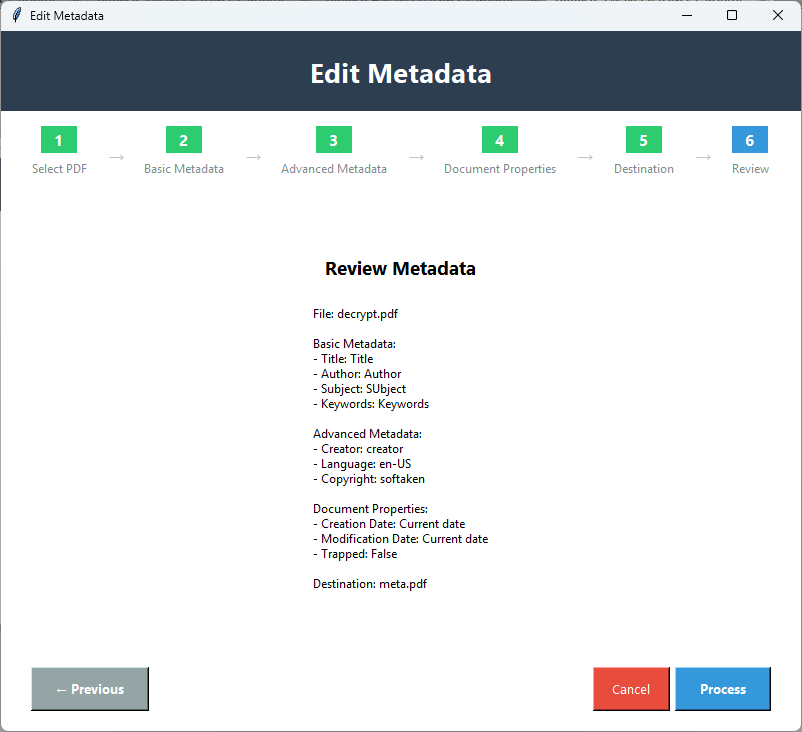Cancel the metadata editing wizard

tap(631, 689)
